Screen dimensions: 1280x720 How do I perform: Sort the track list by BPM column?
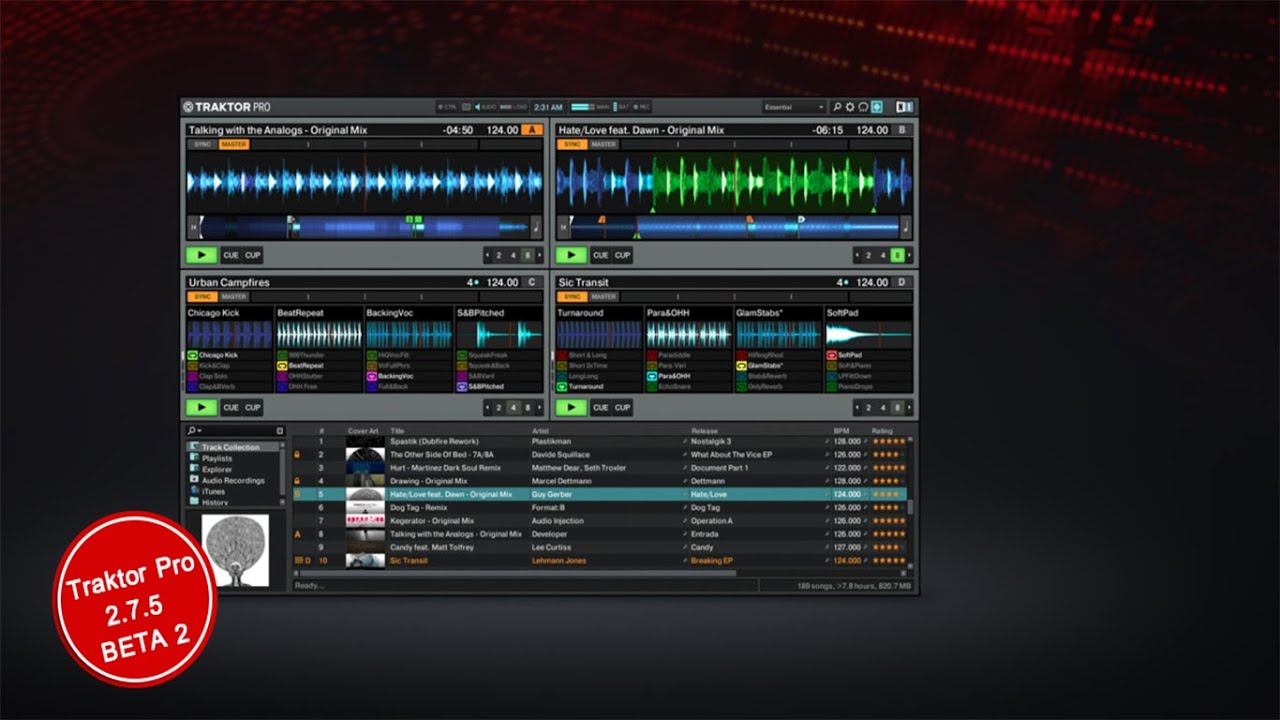[x=841, y=431]
